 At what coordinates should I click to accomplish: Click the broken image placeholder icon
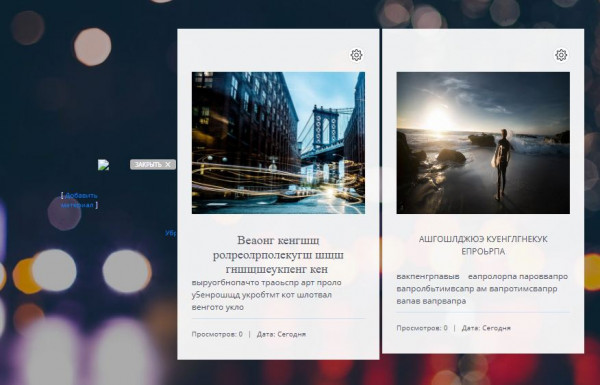103,165
